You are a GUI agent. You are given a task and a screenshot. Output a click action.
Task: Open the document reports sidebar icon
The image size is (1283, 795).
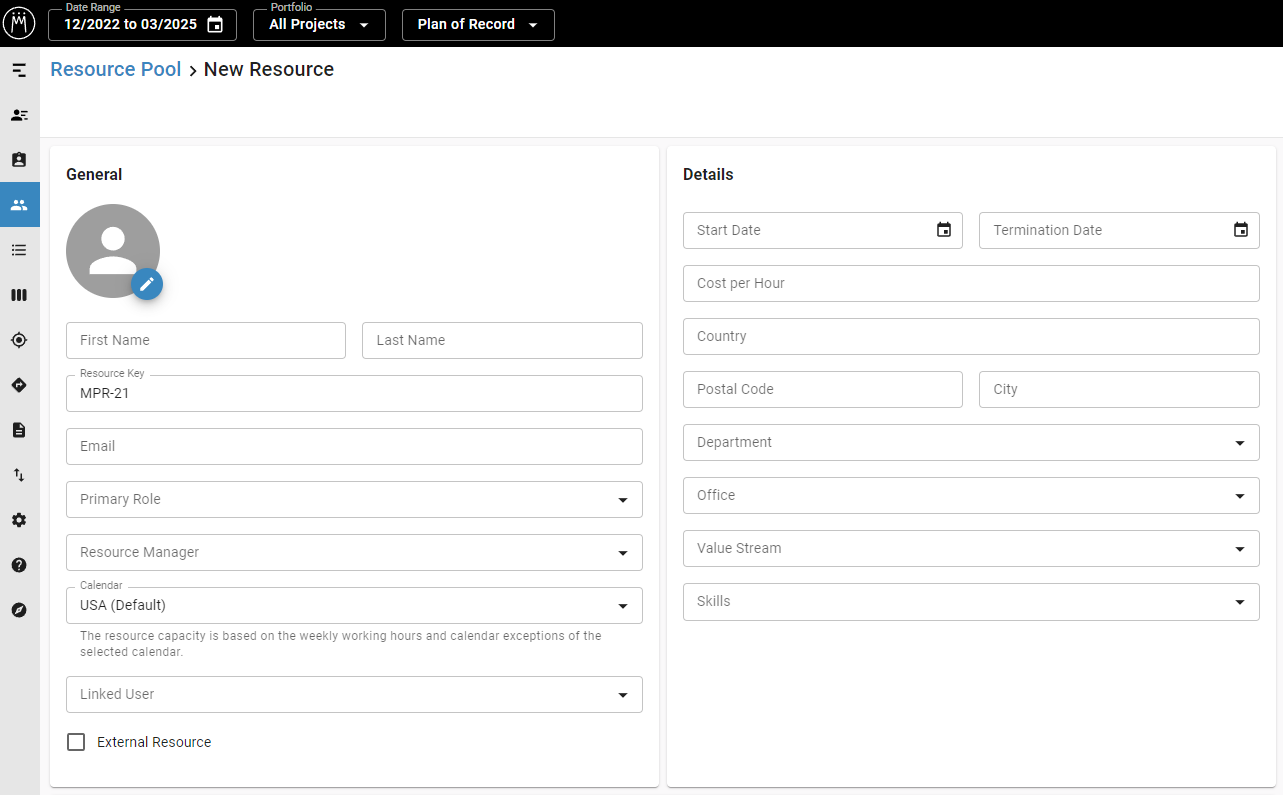(19, 430)
